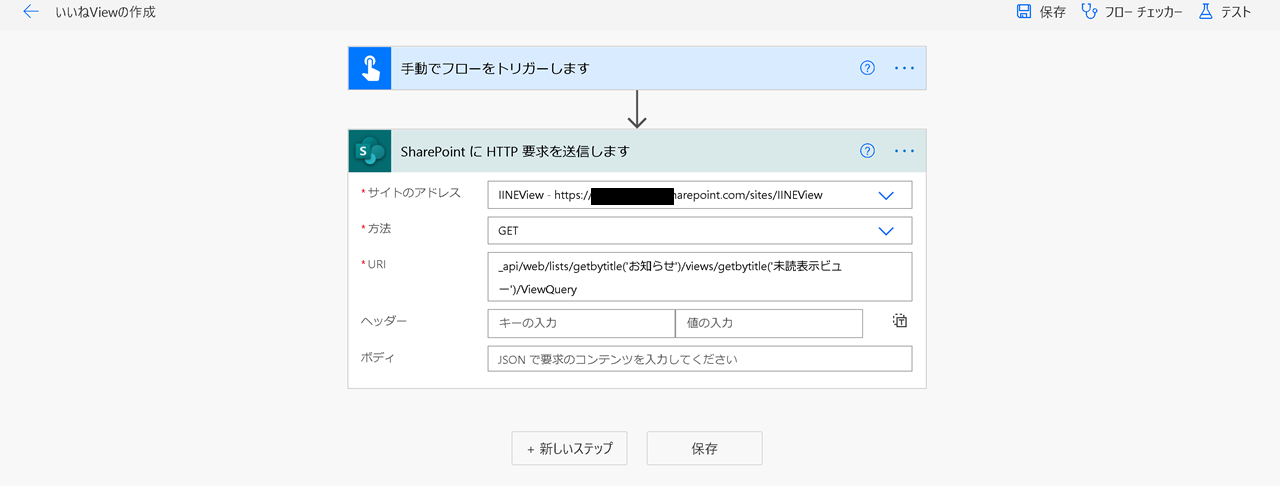Screen dimensions: 1280x486
Task: Expand the サイトのアドレス dropdown
Action: click(x=885, y=195)
